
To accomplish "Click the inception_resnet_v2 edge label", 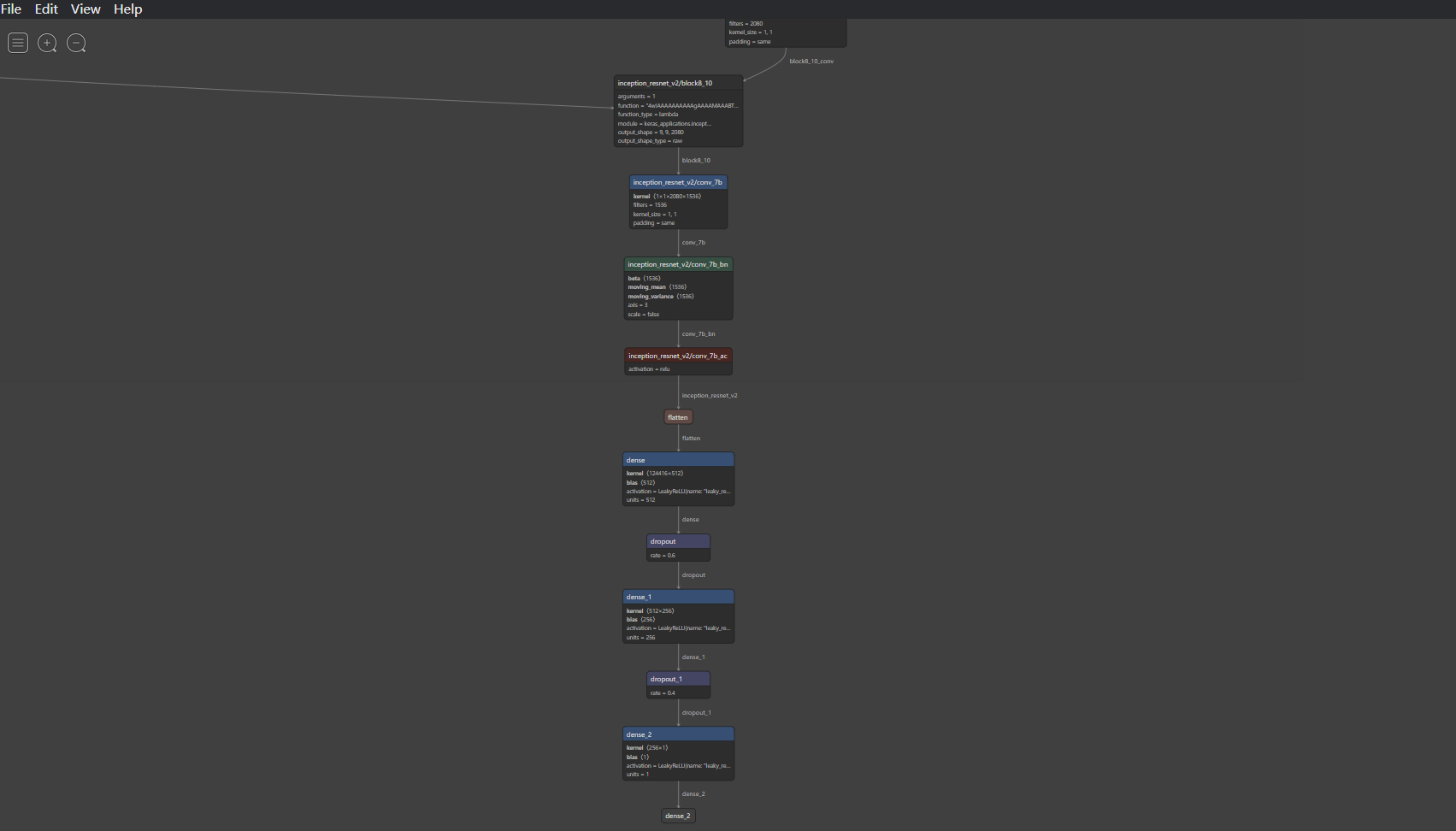I will (x=710, y=396).
